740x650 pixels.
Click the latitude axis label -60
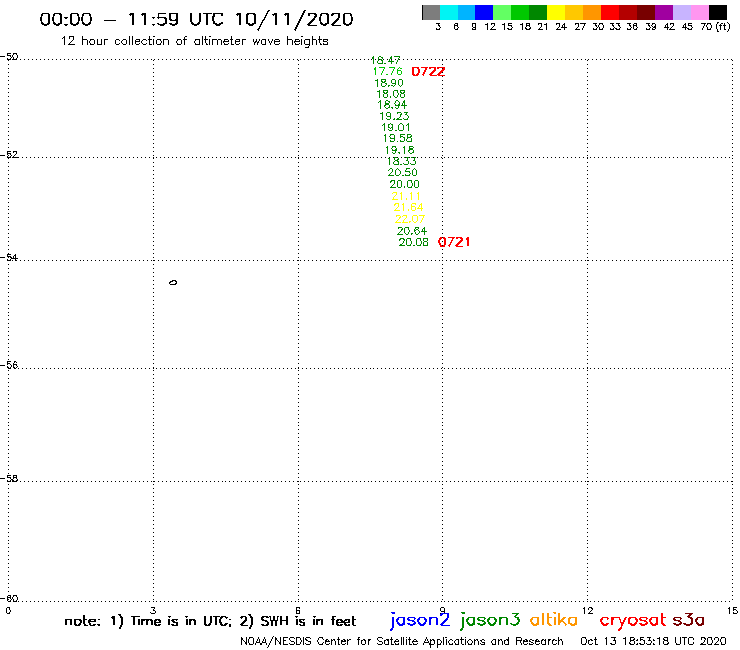pos(9,598)
